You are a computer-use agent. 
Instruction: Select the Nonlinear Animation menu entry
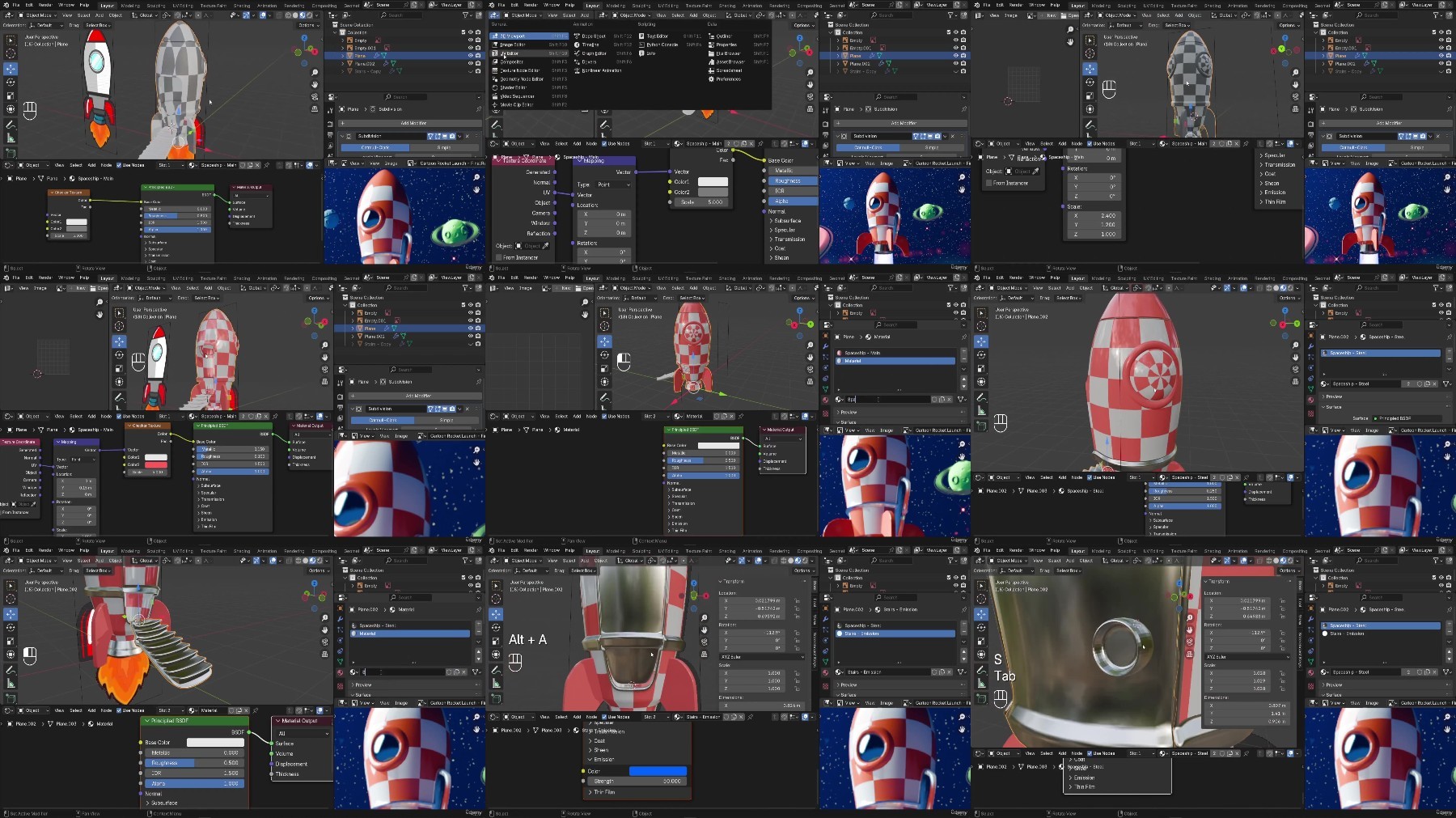point(601,70)
